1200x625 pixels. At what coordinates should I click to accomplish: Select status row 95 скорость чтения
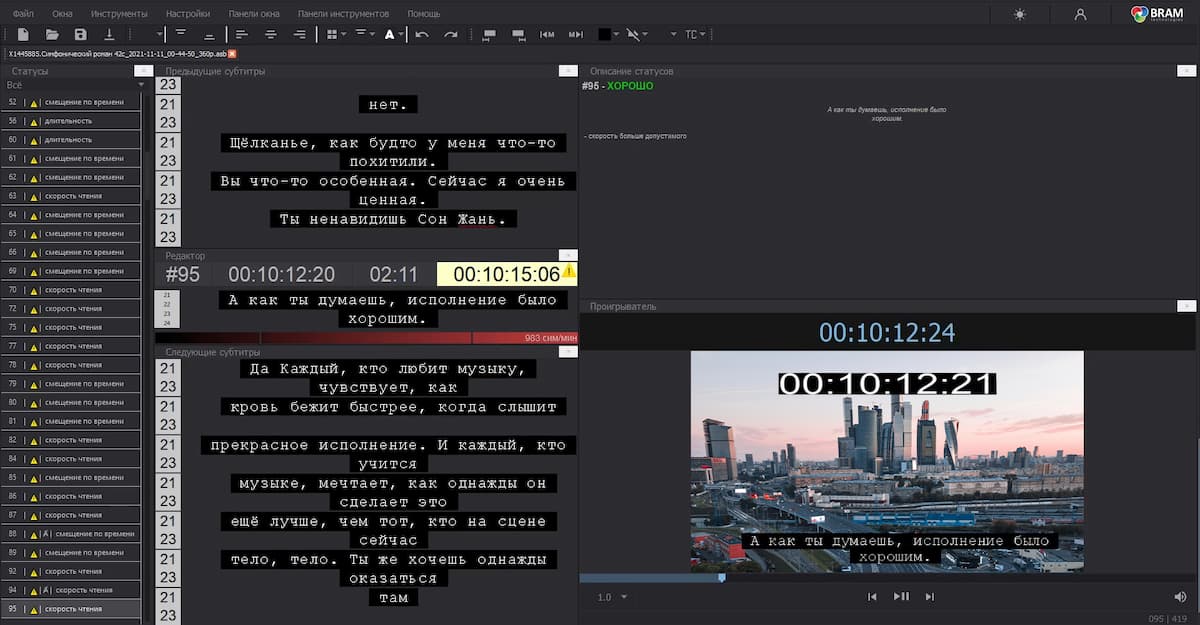pos(70,609)
